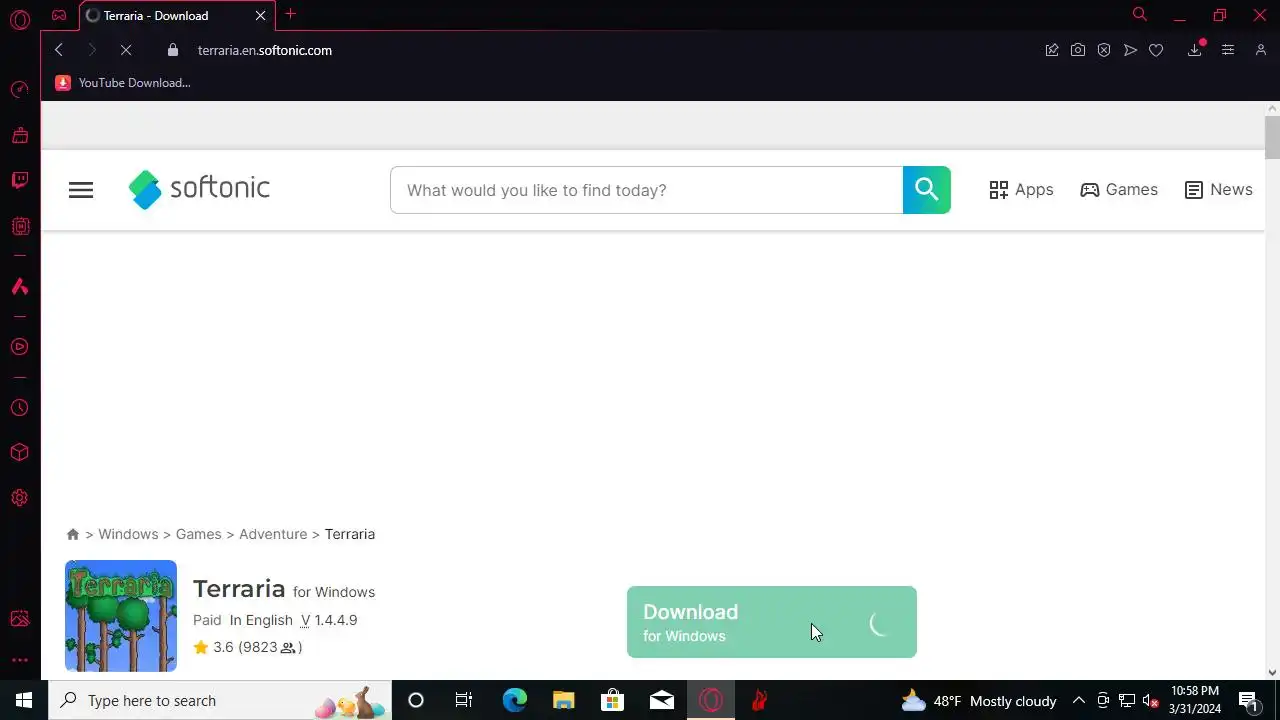
Task: Click the Terraria game thumbnail
Action: point(121,616)
